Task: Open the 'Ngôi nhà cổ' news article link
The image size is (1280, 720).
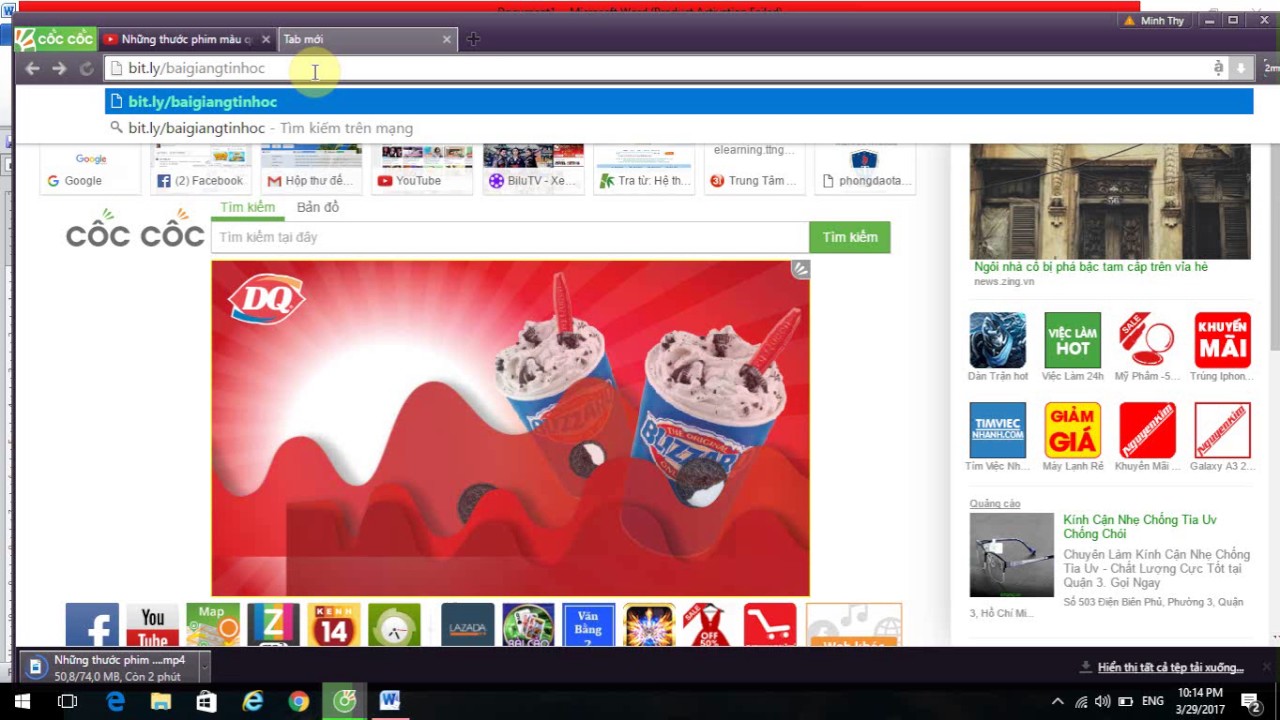Action: coord(1091,267)
